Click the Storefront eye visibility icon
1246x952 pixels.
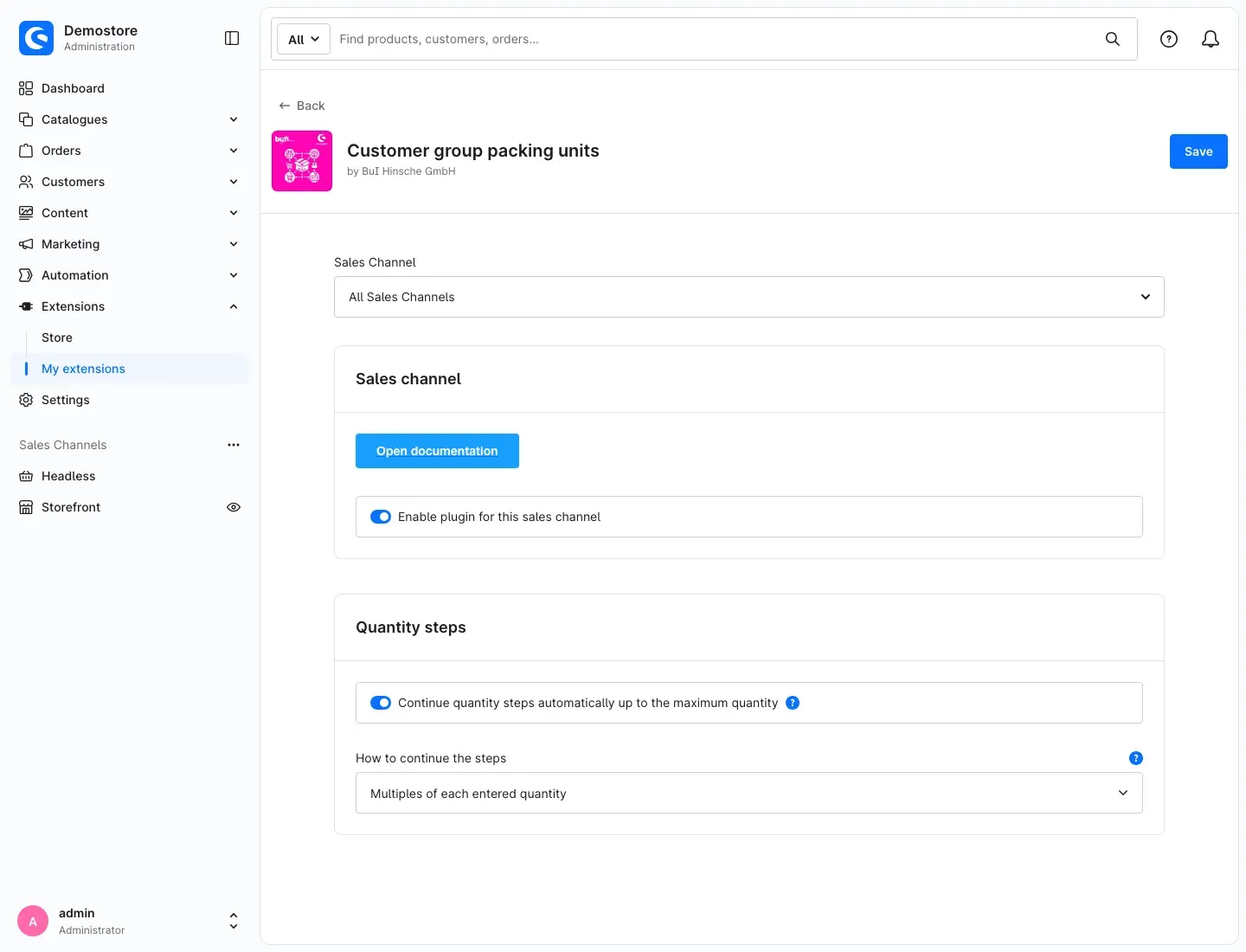pyautogui.click(x=234, y=507)
